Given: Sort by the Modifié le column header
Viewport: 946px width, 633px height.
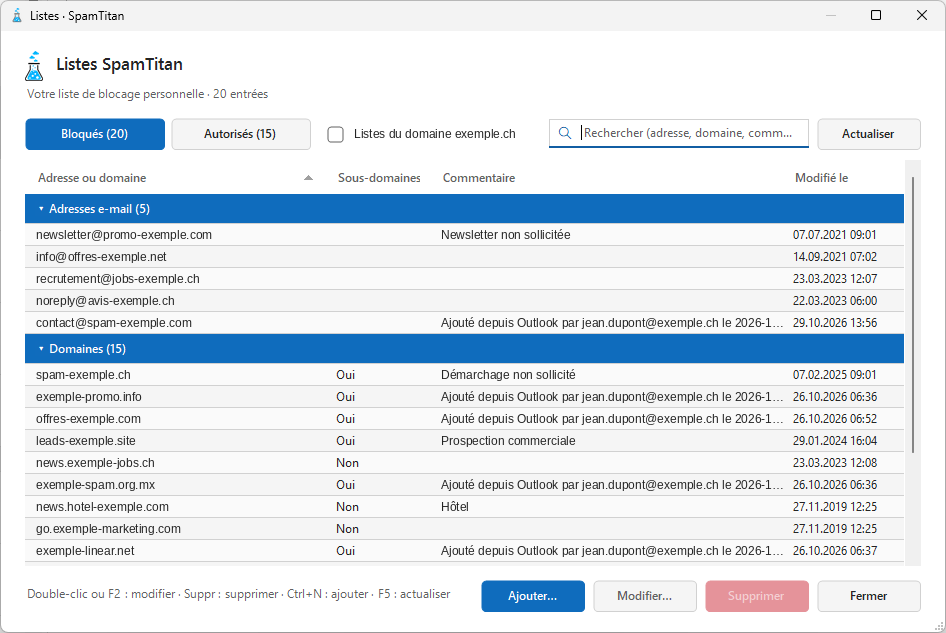Looking at the screenshot, I should click(821, 178).
